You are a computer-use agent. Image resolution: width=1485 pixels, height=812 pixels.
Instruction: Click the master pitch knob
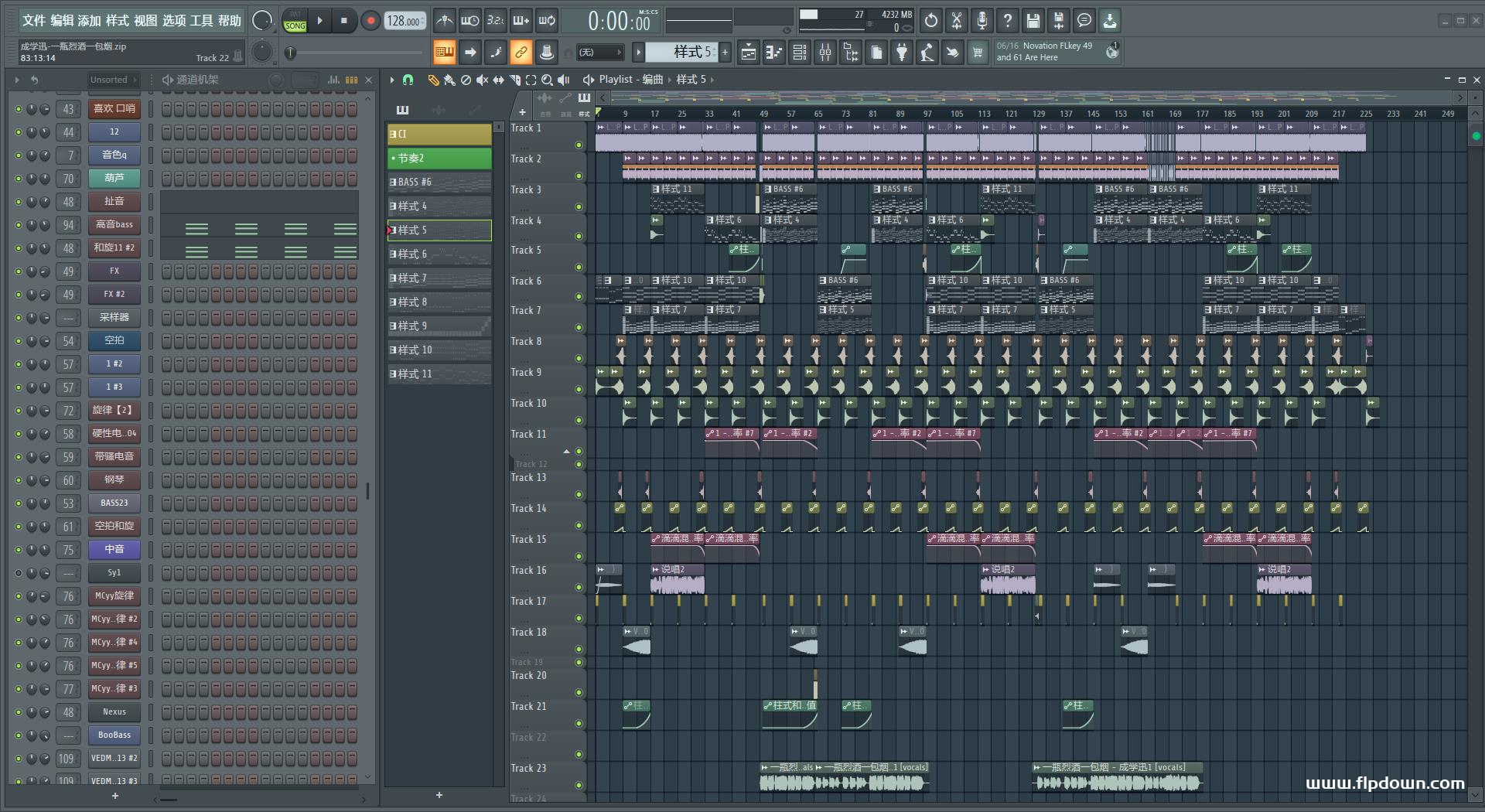263,52
